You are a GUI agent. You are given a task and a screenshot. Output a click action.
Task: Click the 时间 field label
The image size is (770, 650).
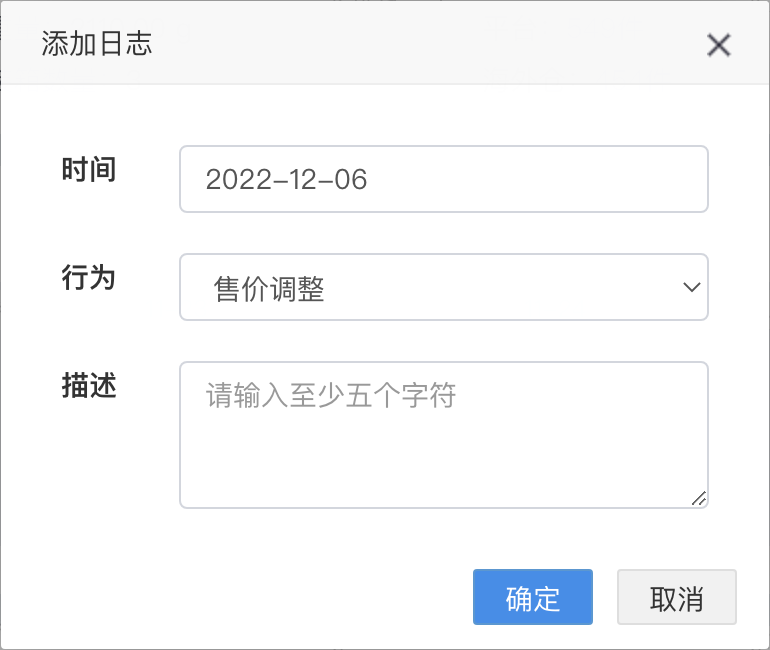[89, 170]
